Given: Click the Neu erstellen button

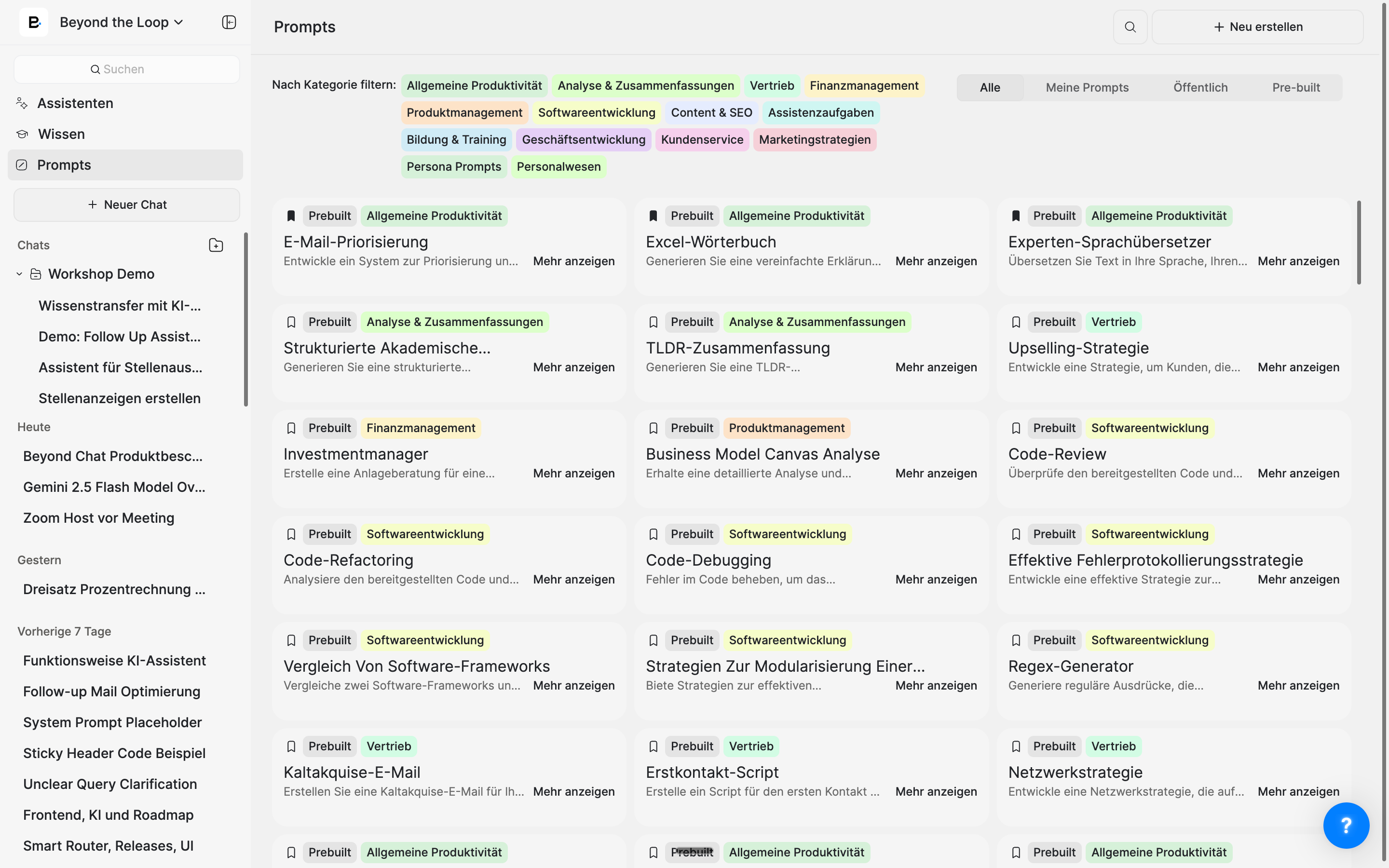Looking at the screenshot, I should (x=1257, y=27).
